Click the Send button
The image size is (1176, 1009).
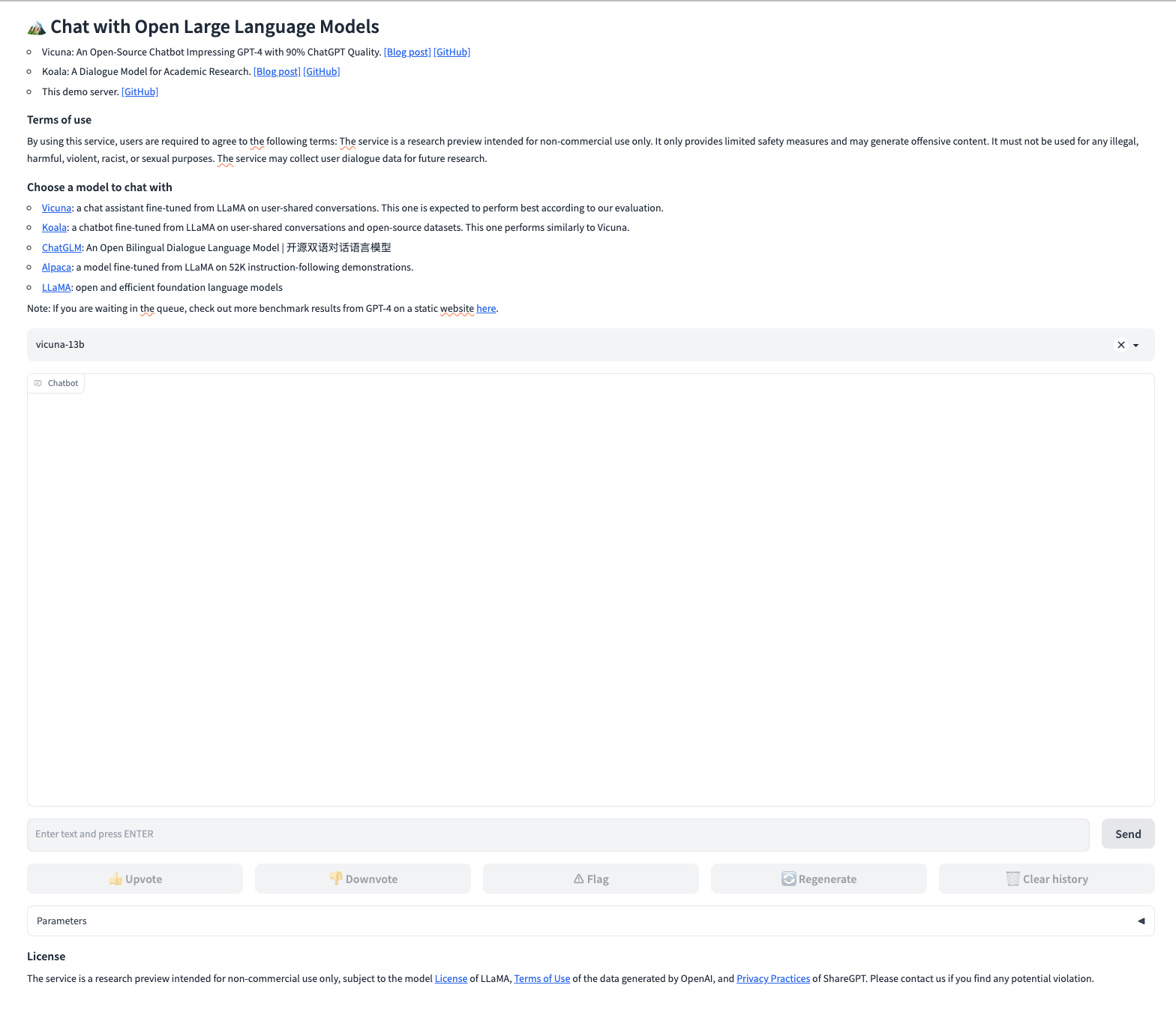tap(1127, 834)
